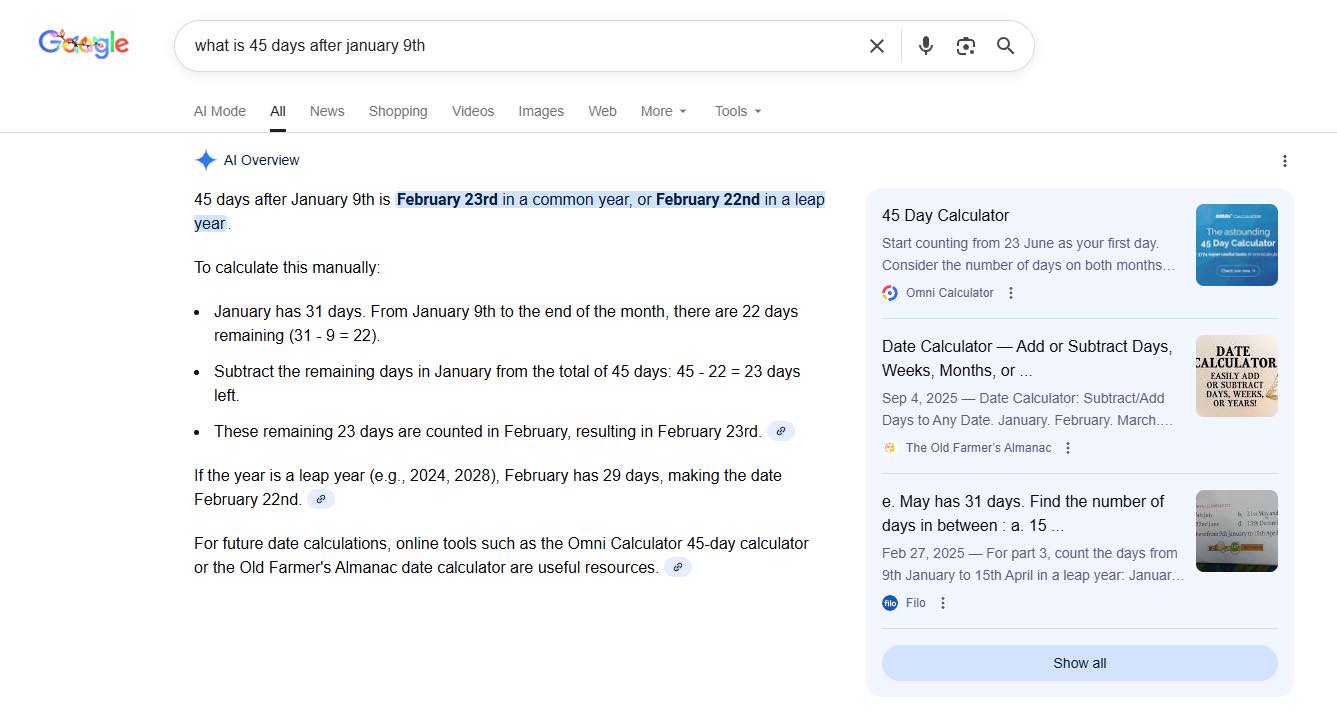Viewport: 1337px width, 720px height.
Task: Open May has 31 days result link
Action: [x=1023, y=513]
